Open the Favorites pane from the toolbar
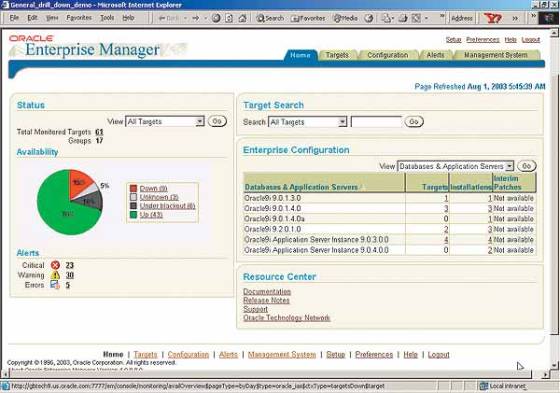 click(308, 18)
